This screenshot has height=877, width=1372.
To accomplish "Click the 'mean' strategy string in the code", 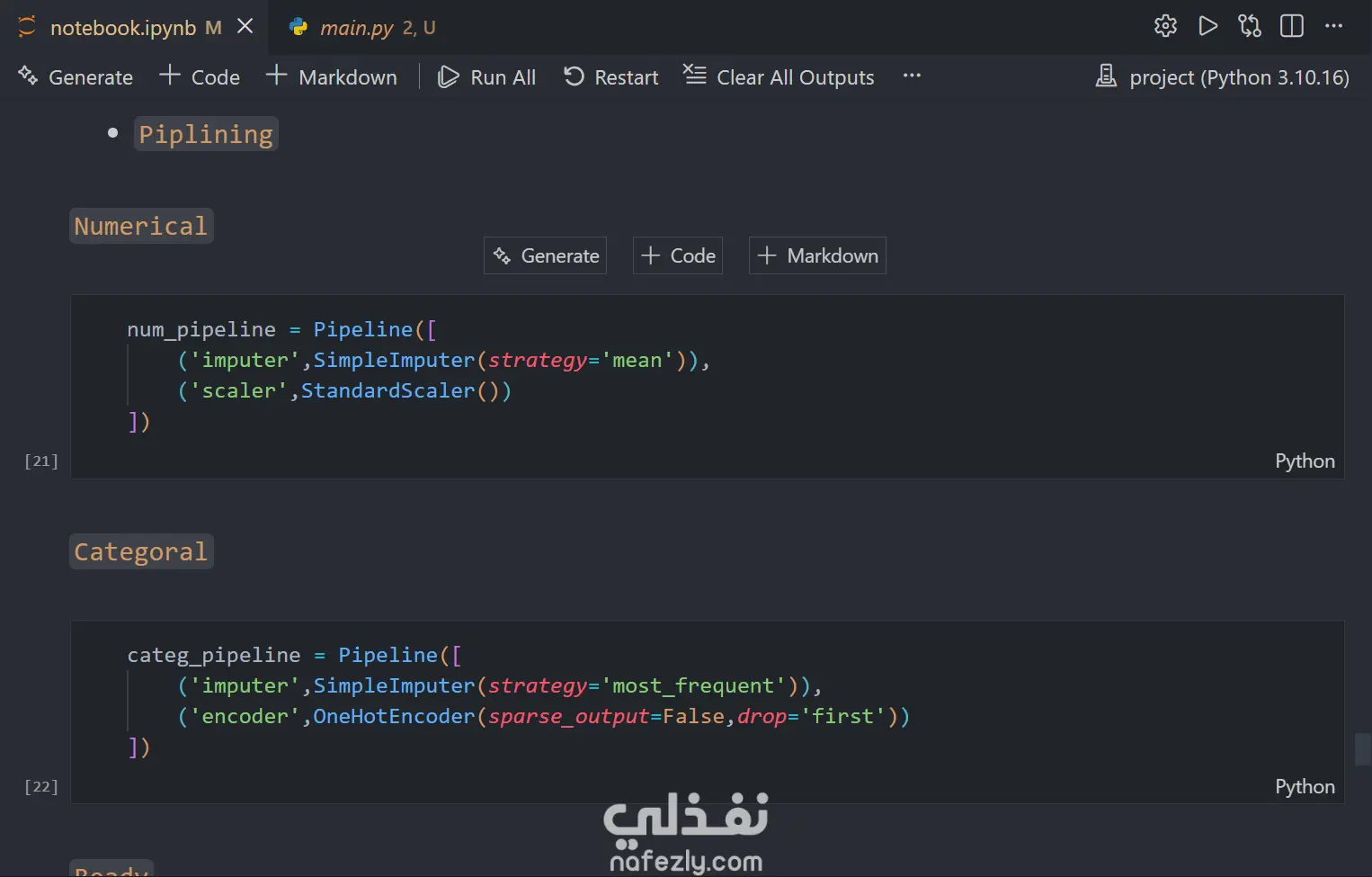I will click(637, 360).
